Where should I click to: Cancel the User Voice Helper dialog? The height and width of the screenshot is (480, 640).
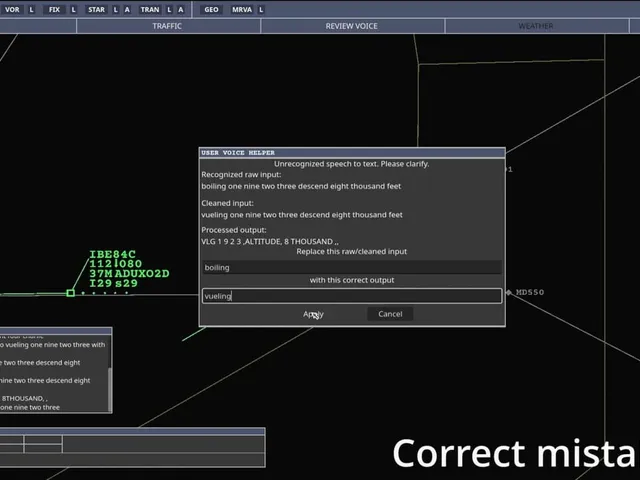tap(390, 314)
